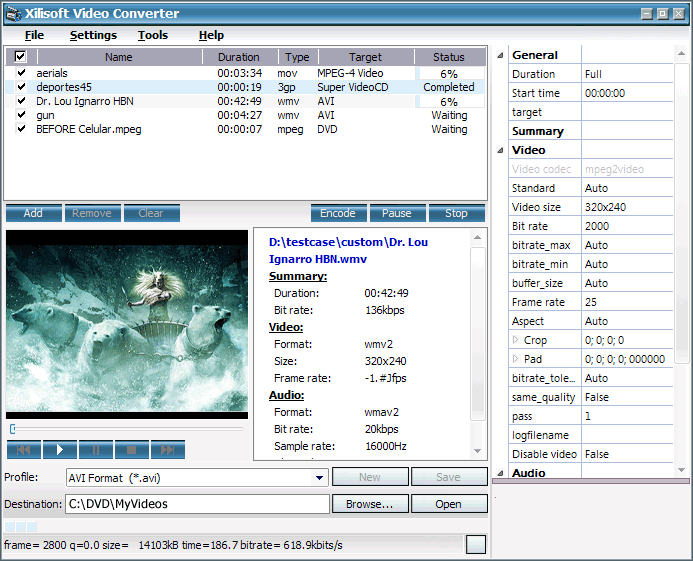Toggle the select-all checkbox in list header
The image size is (693, 561).
20,57
